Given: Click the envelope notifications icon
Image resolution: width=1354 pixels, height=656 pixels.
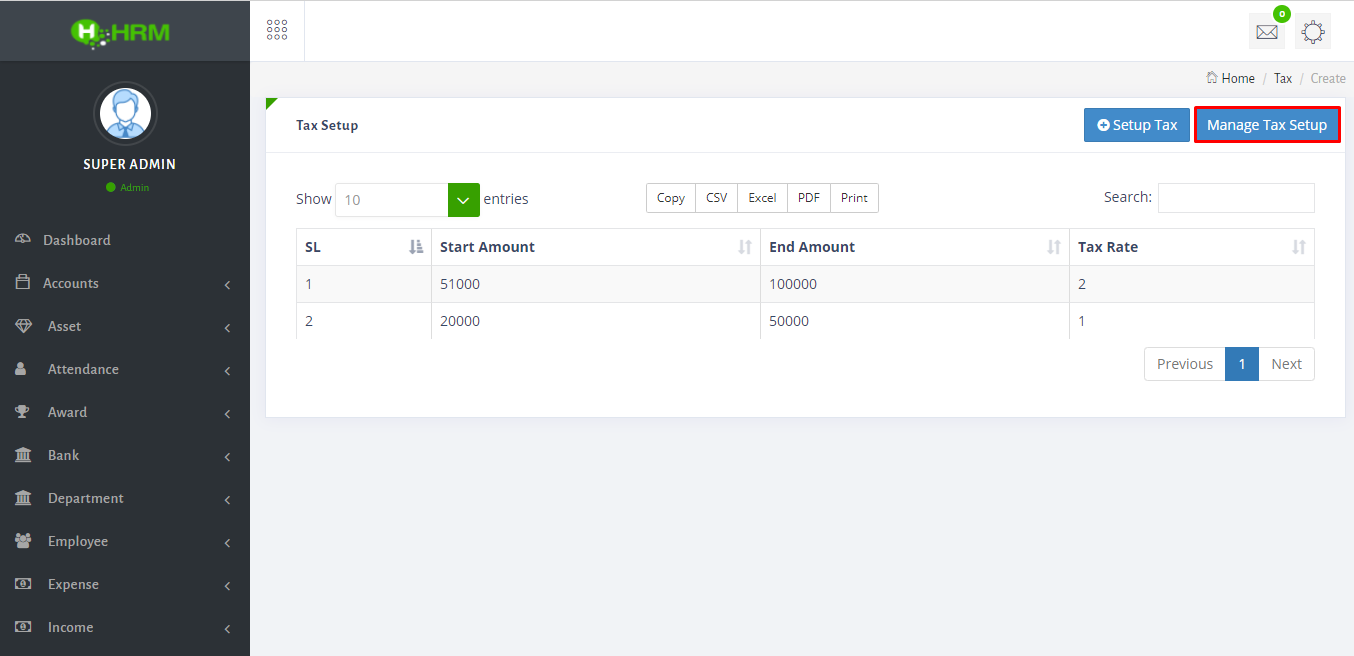Looking at the screenshot, I should click(1266, 31).
